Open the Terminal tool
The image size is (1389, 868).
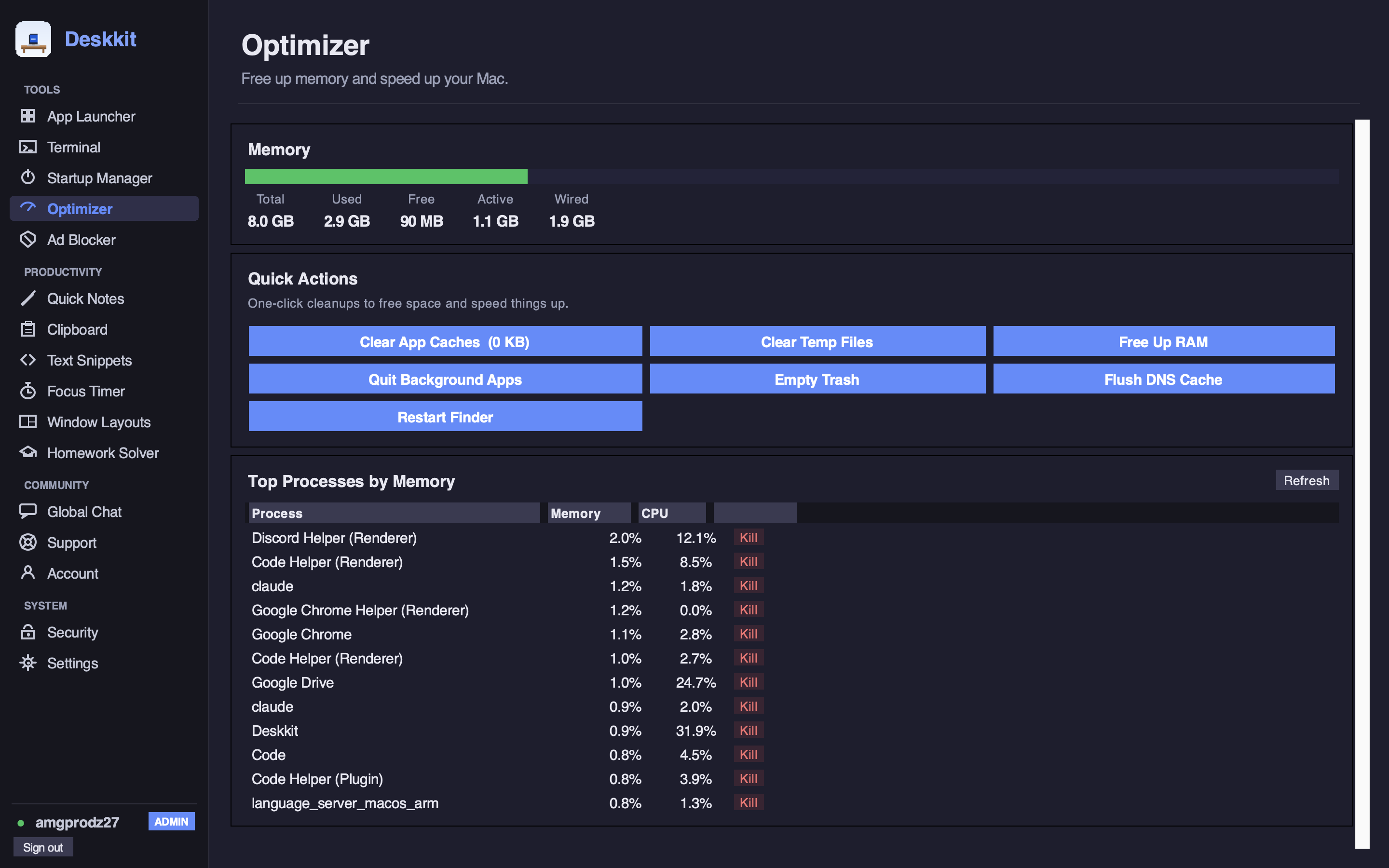tap(104, 148)
